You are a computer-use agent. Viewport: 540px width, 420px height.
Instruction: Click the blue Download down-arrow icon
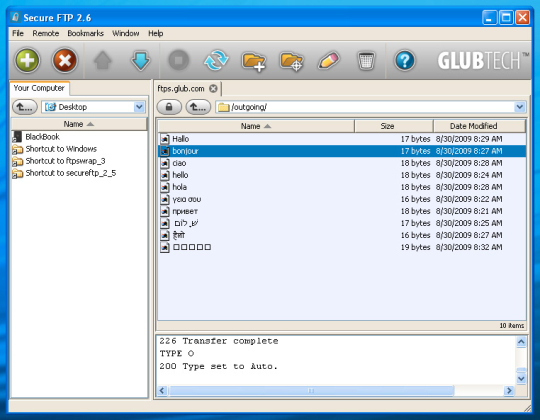point(141,61)
